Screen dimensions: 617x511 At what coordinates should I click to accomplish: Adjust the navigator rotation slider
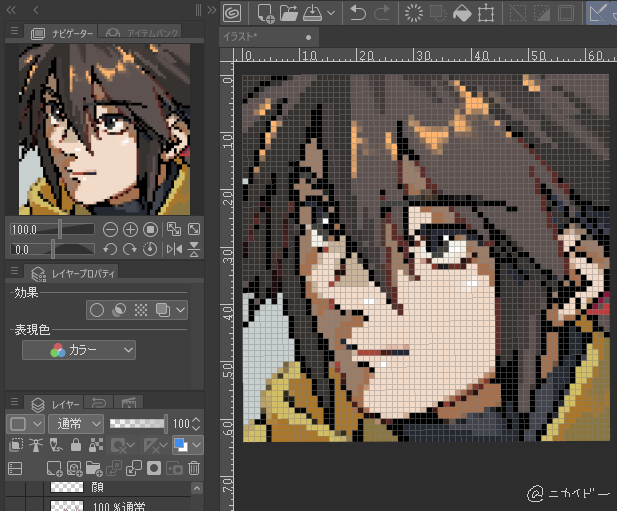click(x=53, y=249)
